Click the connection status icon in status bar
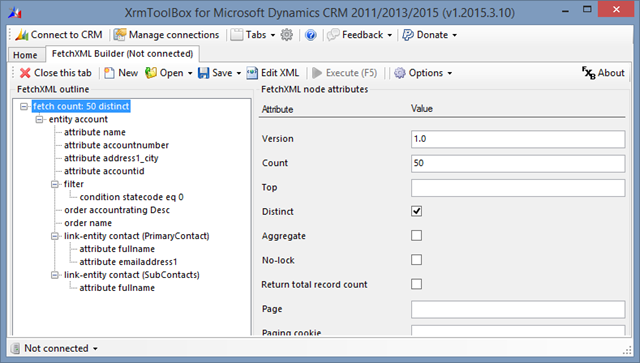Screen dimensions: 640x363 16,348
